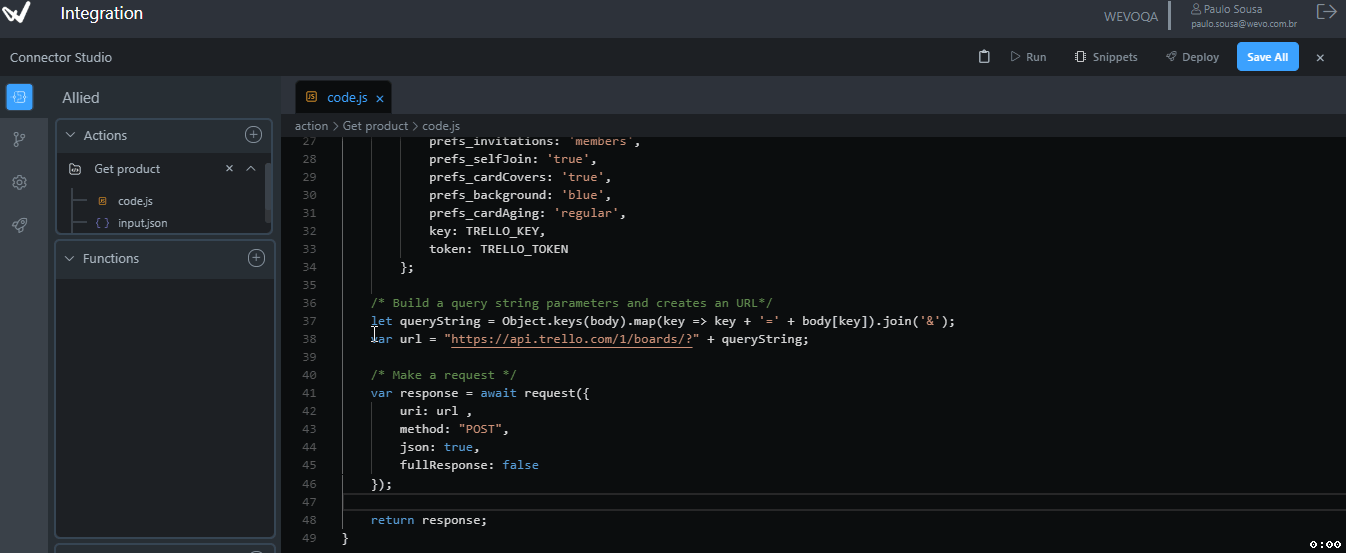Click the logout icon at top right

click(1326, 12)
